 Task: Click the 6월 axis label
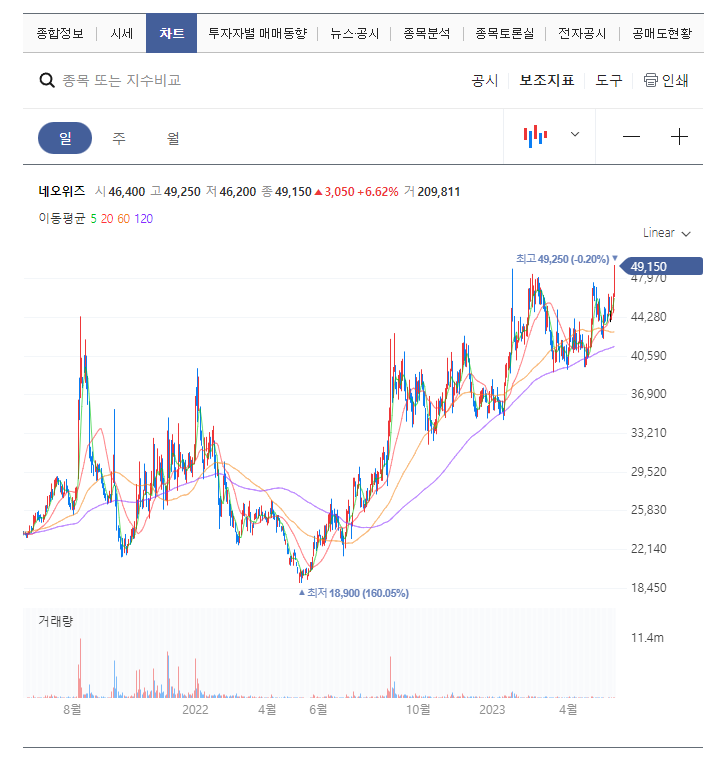tap(318, 710)
